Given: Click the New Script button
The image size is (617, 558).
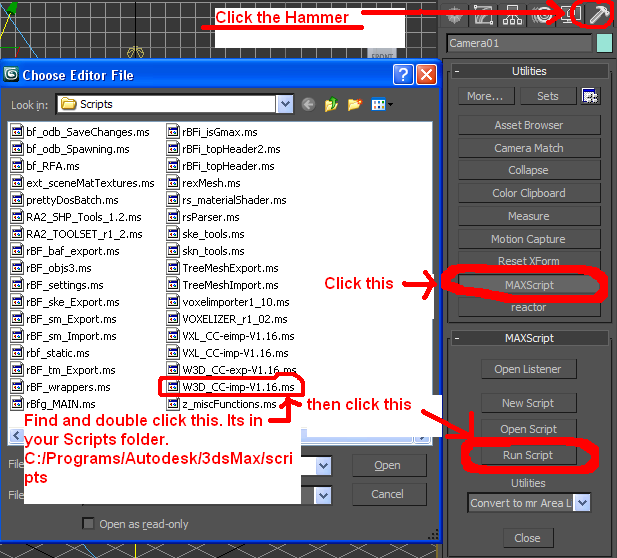Looking at the screenshot, I should [x=529, y=403].
